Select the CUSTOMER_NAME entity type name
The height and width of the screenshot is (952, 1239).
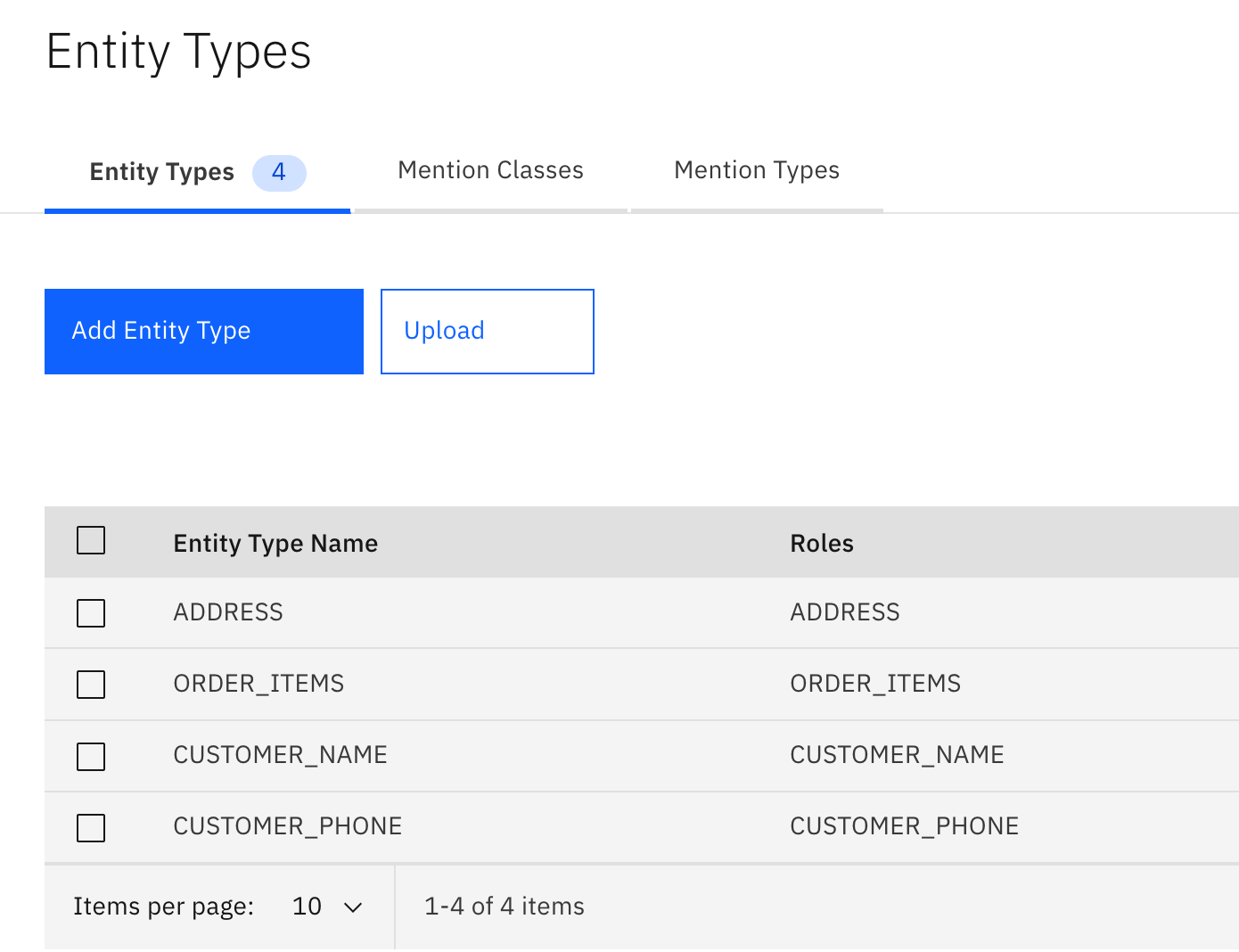coord(280,755)
